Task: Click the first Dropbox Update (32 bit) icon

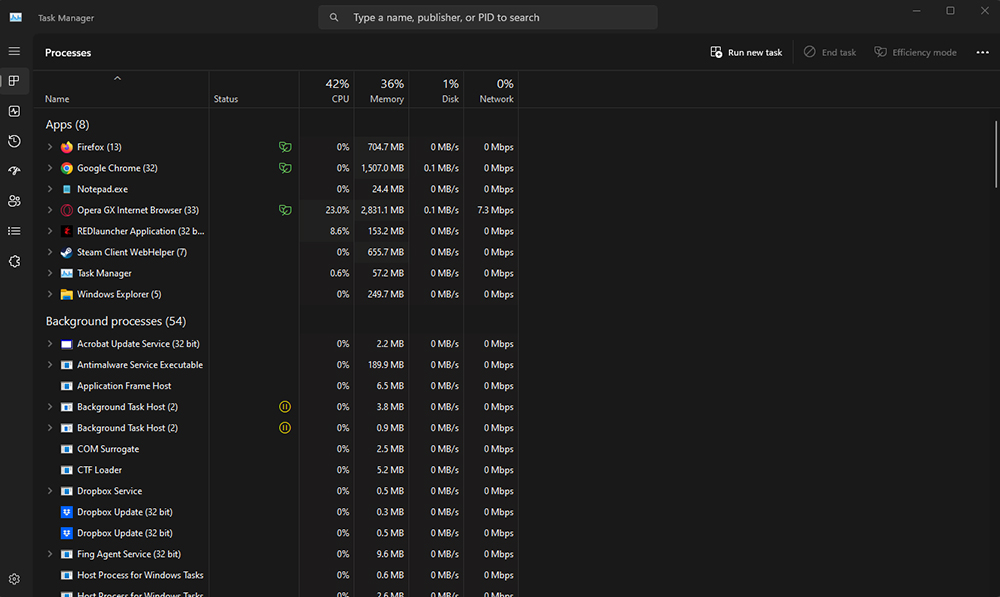Action: tap(66, 512)
